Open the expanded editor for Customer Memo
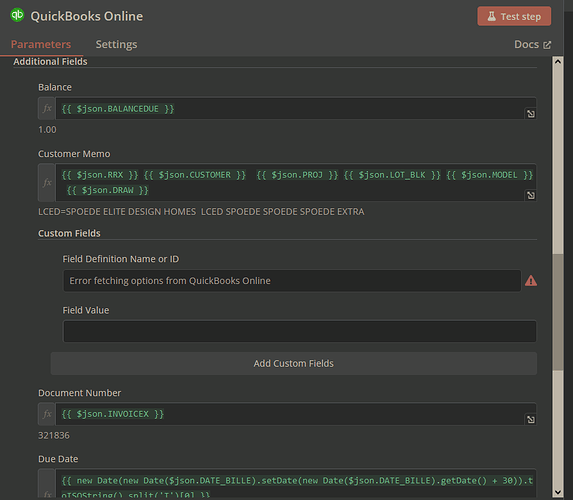 coord(531,196)
